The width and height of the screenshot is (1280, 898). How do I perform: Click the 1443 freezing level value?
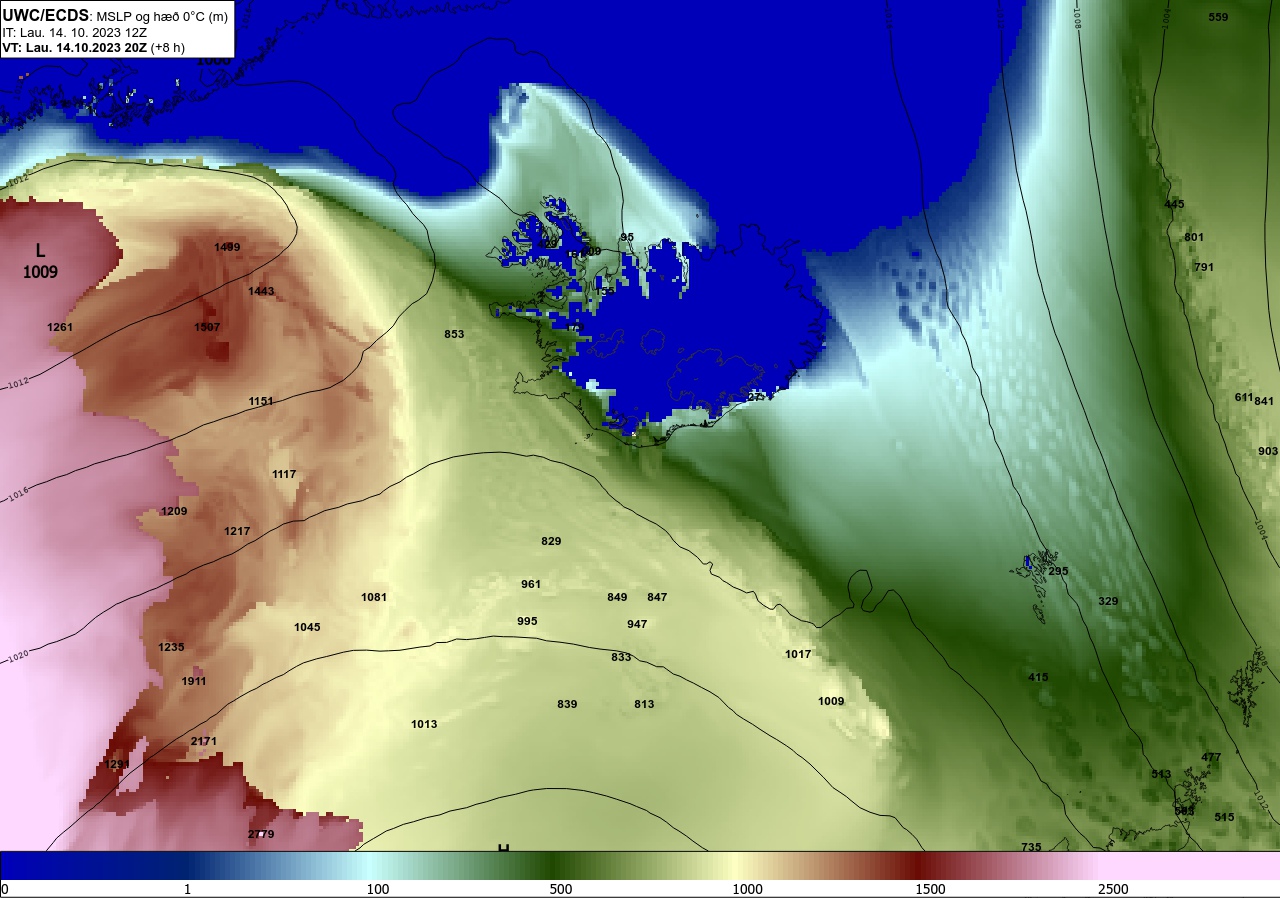(x=261, y=291)
